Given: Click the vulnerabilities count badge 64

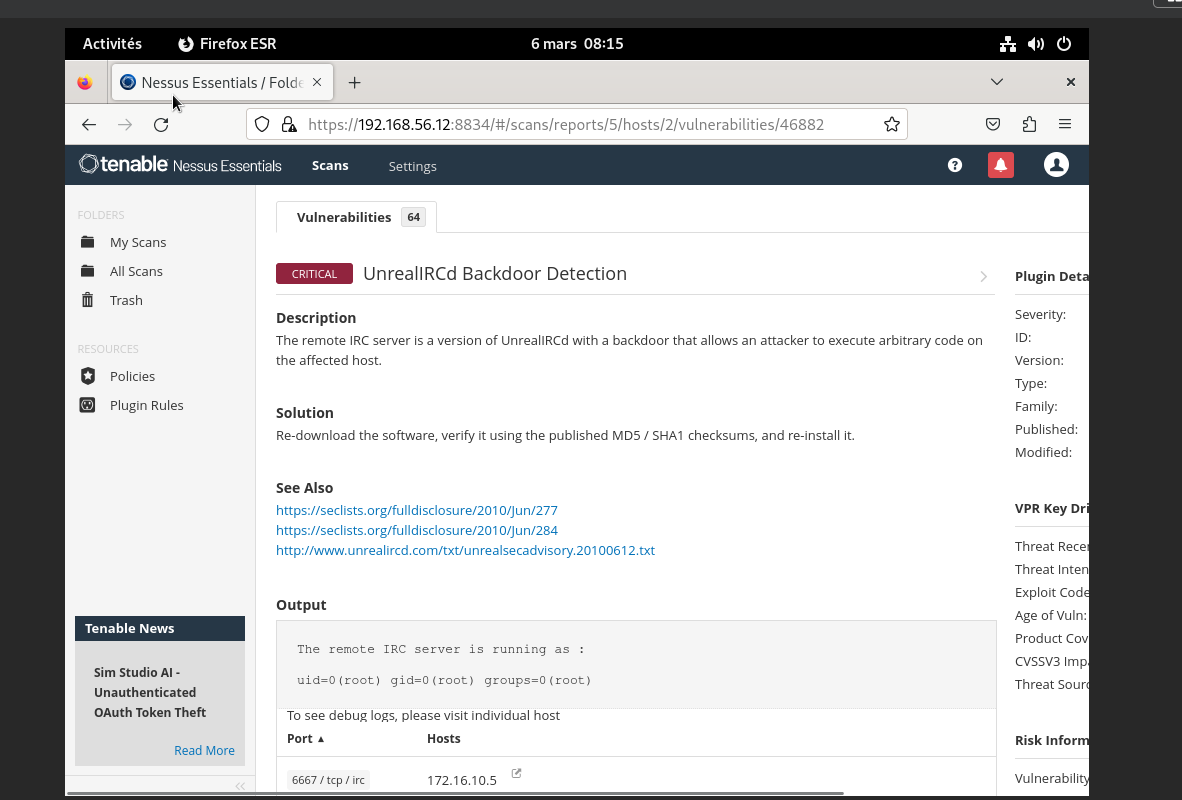Looking at the screenshot, I should coord(413,217).
